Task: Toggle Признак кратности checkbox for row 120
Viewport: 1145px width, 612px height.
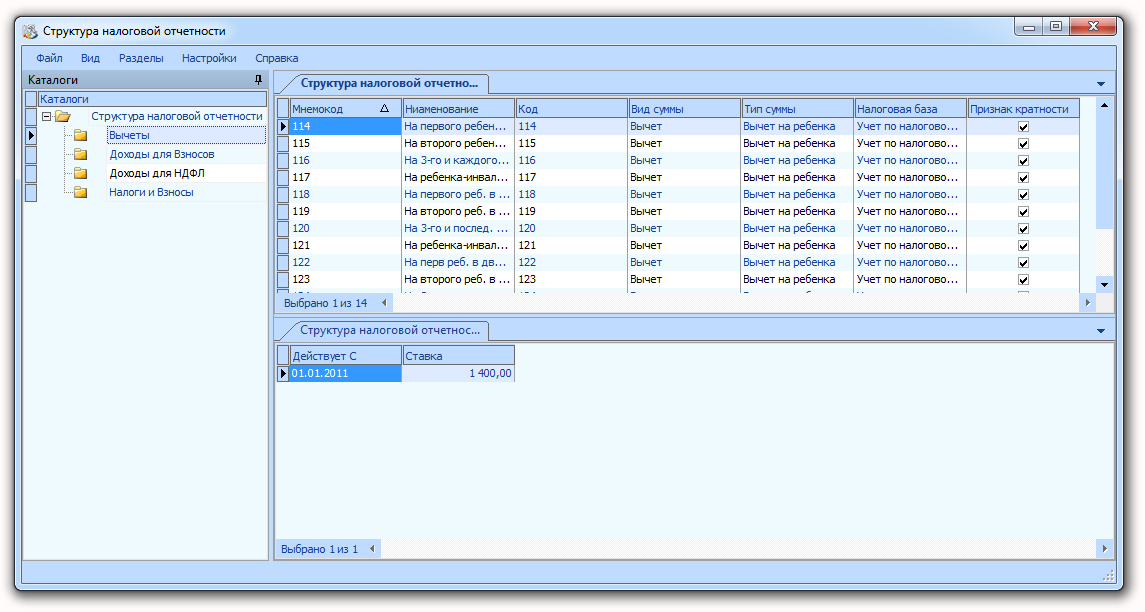Action: tap(1023, 229)
